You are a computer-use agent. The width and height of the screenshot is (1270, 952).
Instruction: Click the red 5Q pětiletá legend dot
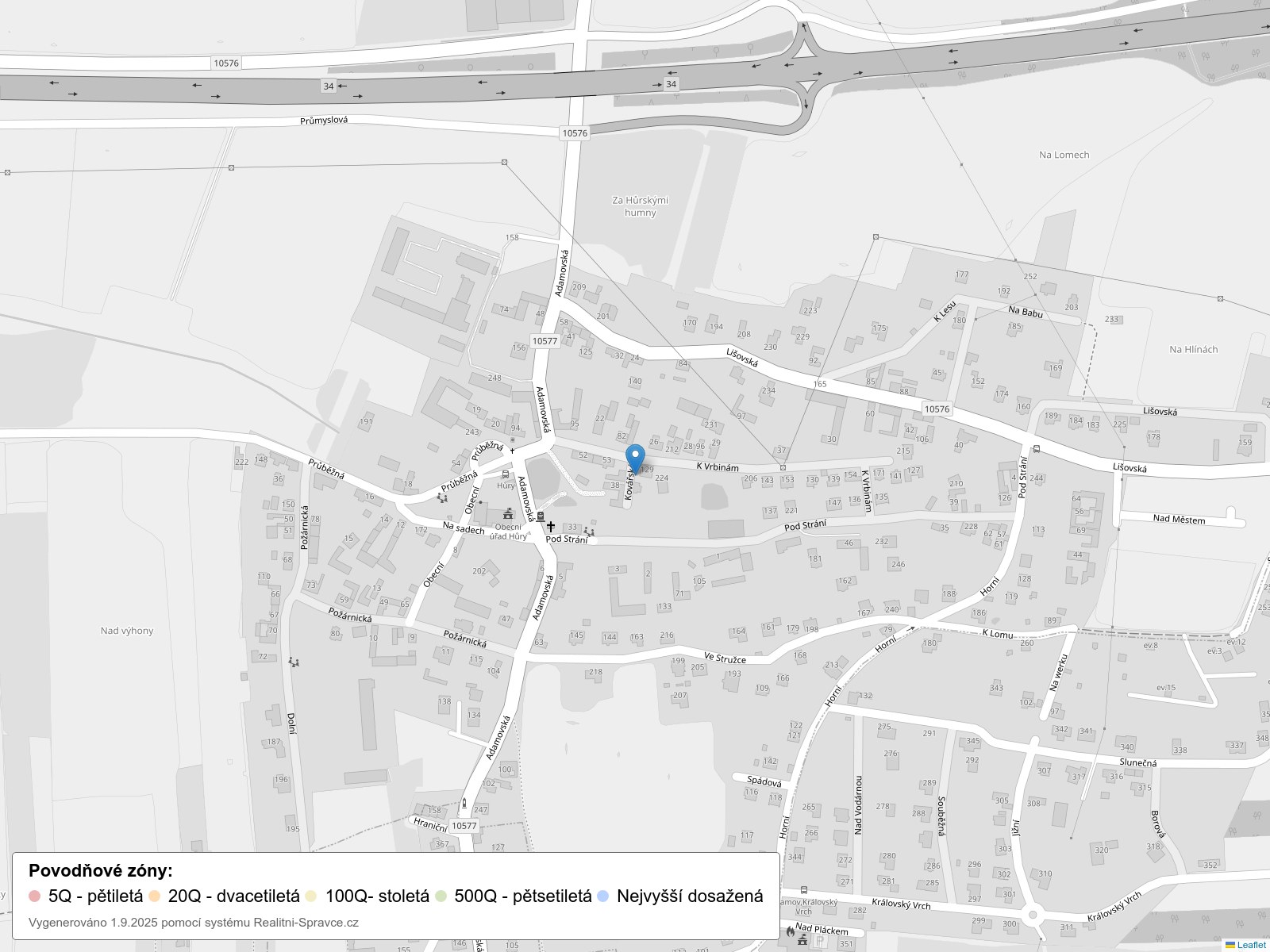pyautogui.click(x=34, y=896)
